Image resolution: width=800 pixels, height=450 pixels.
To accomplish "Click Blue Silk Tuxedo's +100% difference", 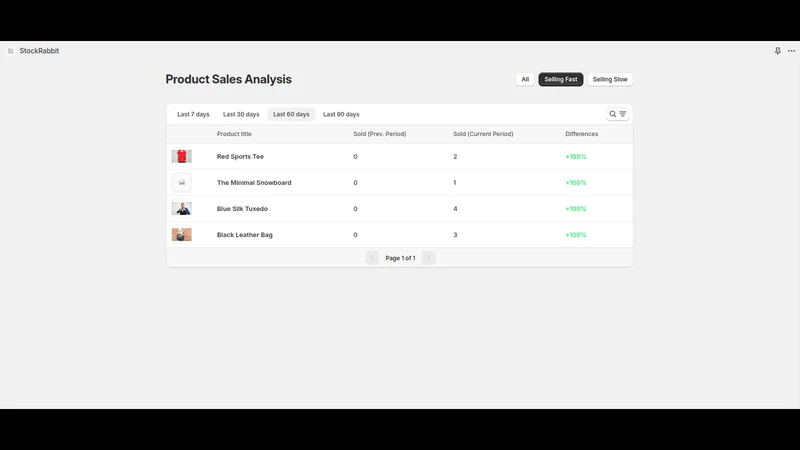I will pyautogui.click(x=576, y=209).
